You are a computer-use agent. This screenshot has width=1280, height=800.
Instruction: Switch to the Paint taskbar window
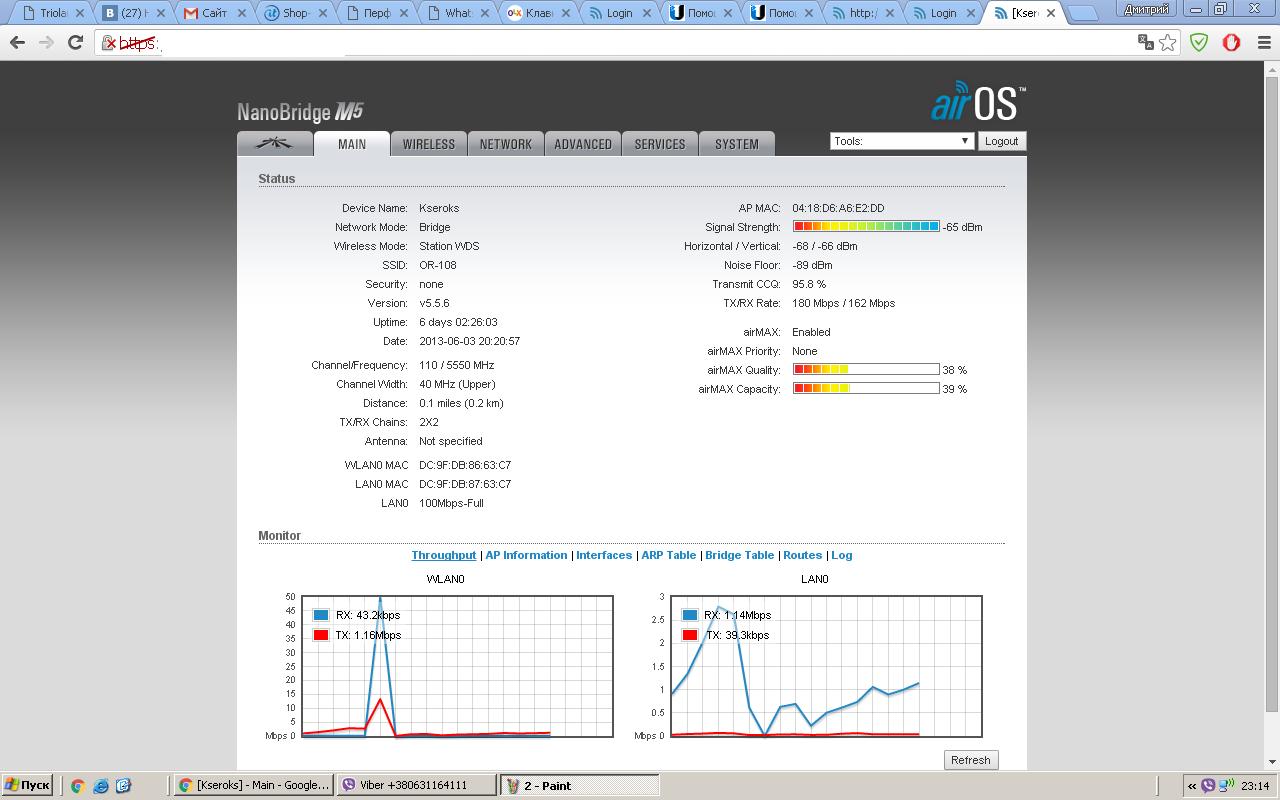coord(579,786)
